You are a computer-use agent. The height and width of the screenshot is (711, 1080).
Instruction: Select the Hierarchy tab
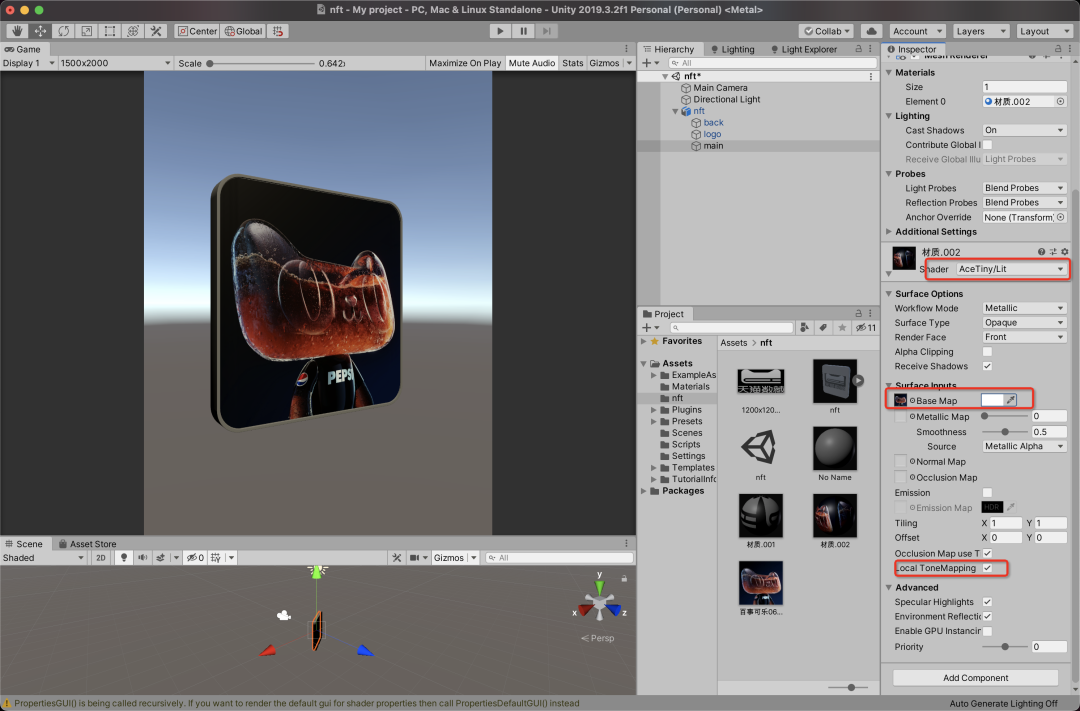[x=669, y=49]
